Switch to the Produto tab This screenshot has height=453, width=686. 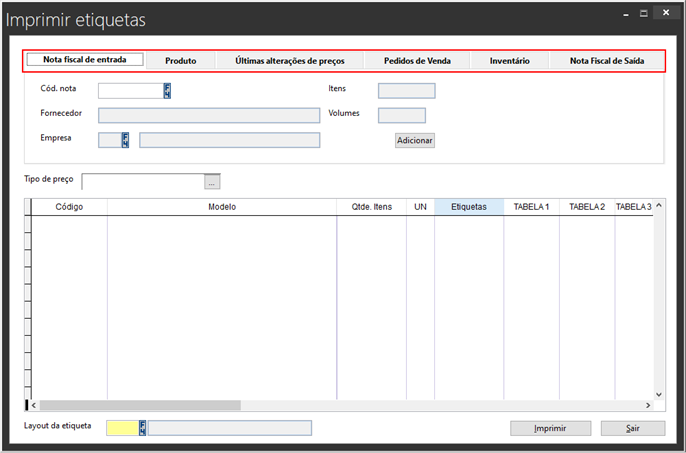(x=180, y=61)
